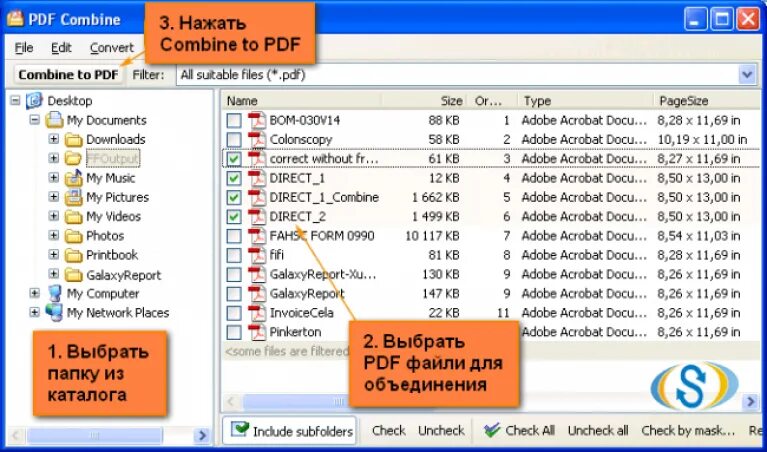This screenshot has width=767, height=452.
Task: Expand the Photos folder node
Action: [54, 236]
